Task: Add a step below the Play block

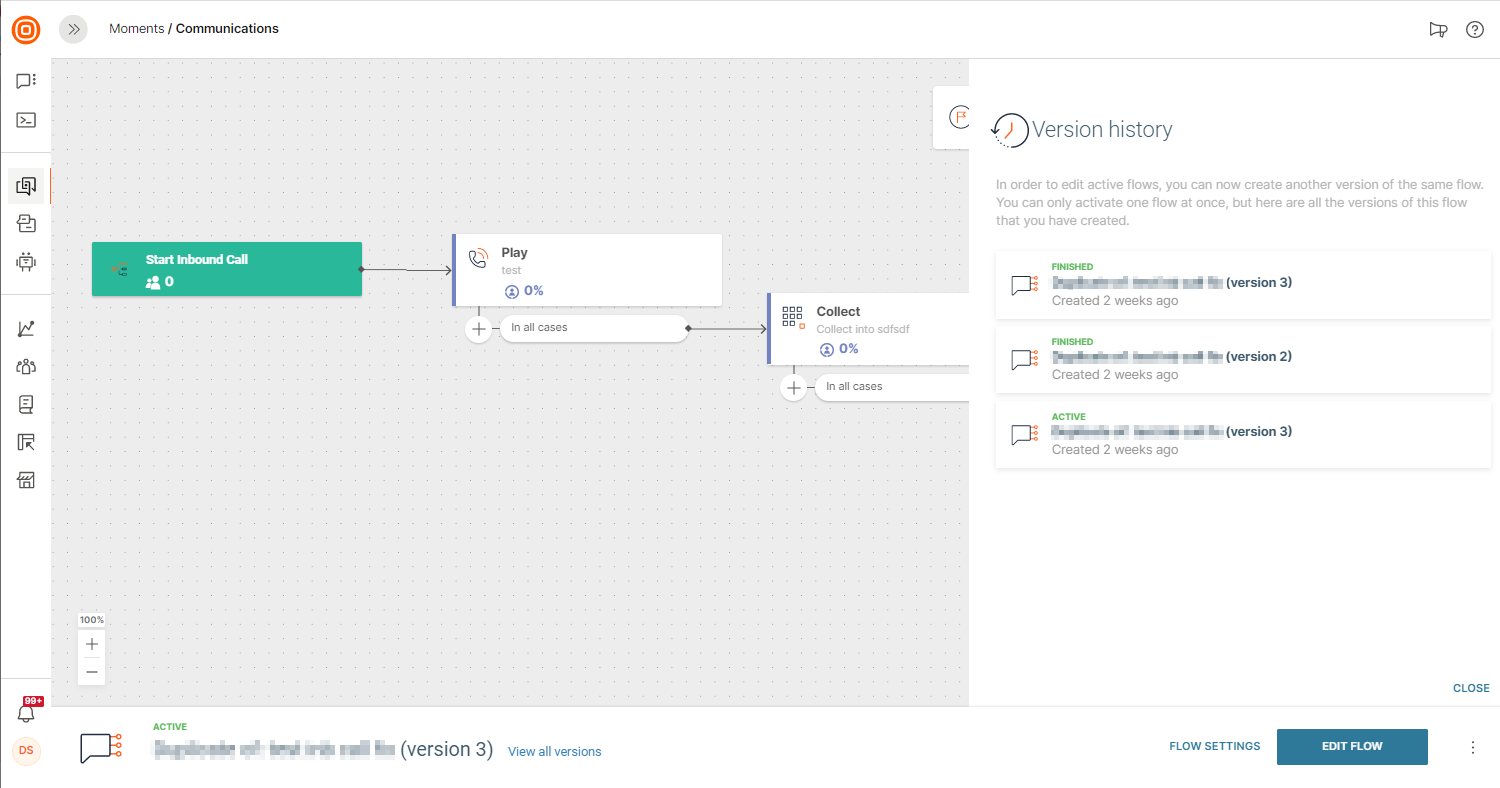Action: coord(479,328)
